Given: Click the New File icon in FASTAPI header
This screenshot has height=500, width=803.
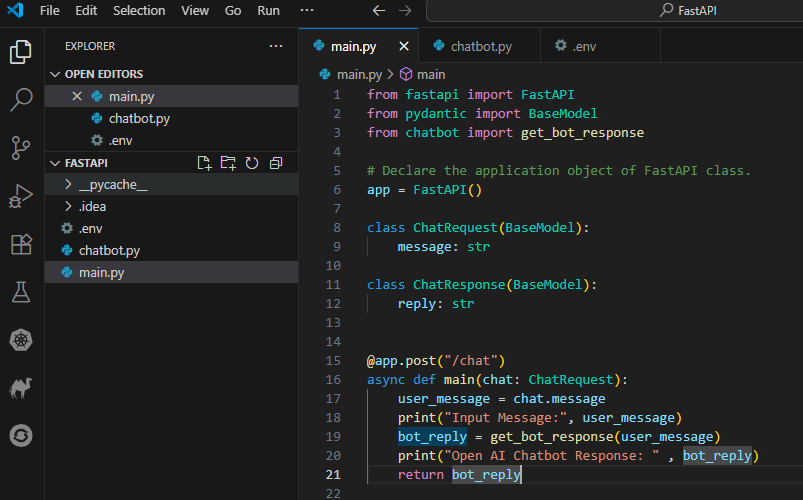Looking at the screenshot, I should coord(205,163).
